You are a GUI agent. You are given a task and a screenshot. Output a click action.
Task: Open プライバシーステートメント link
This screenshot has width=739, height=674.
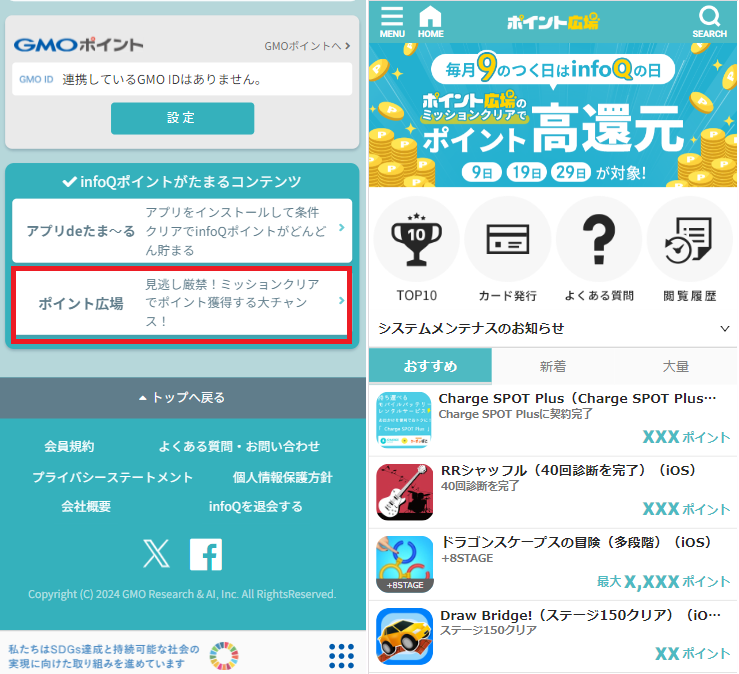pos(113,477)
